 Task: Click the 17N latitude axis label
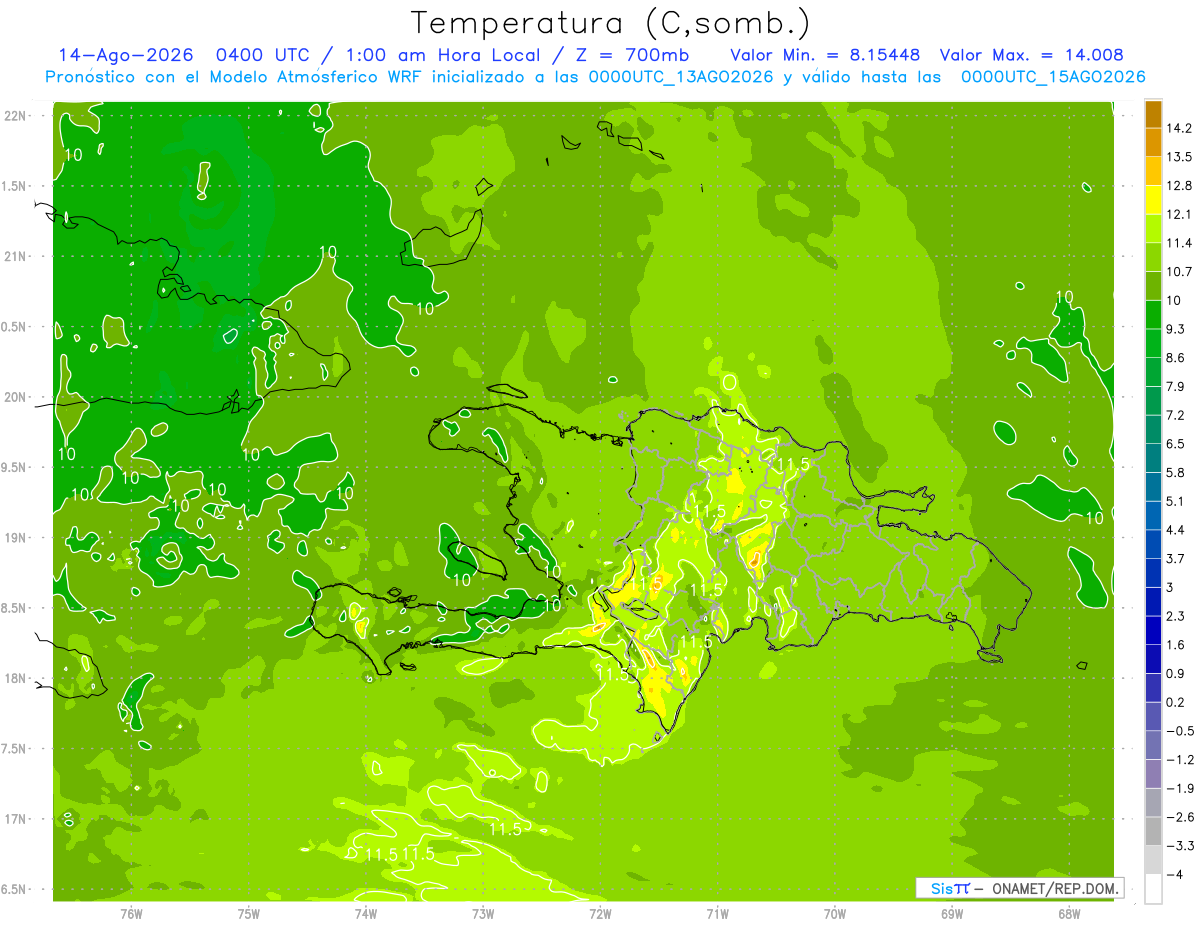16,819
